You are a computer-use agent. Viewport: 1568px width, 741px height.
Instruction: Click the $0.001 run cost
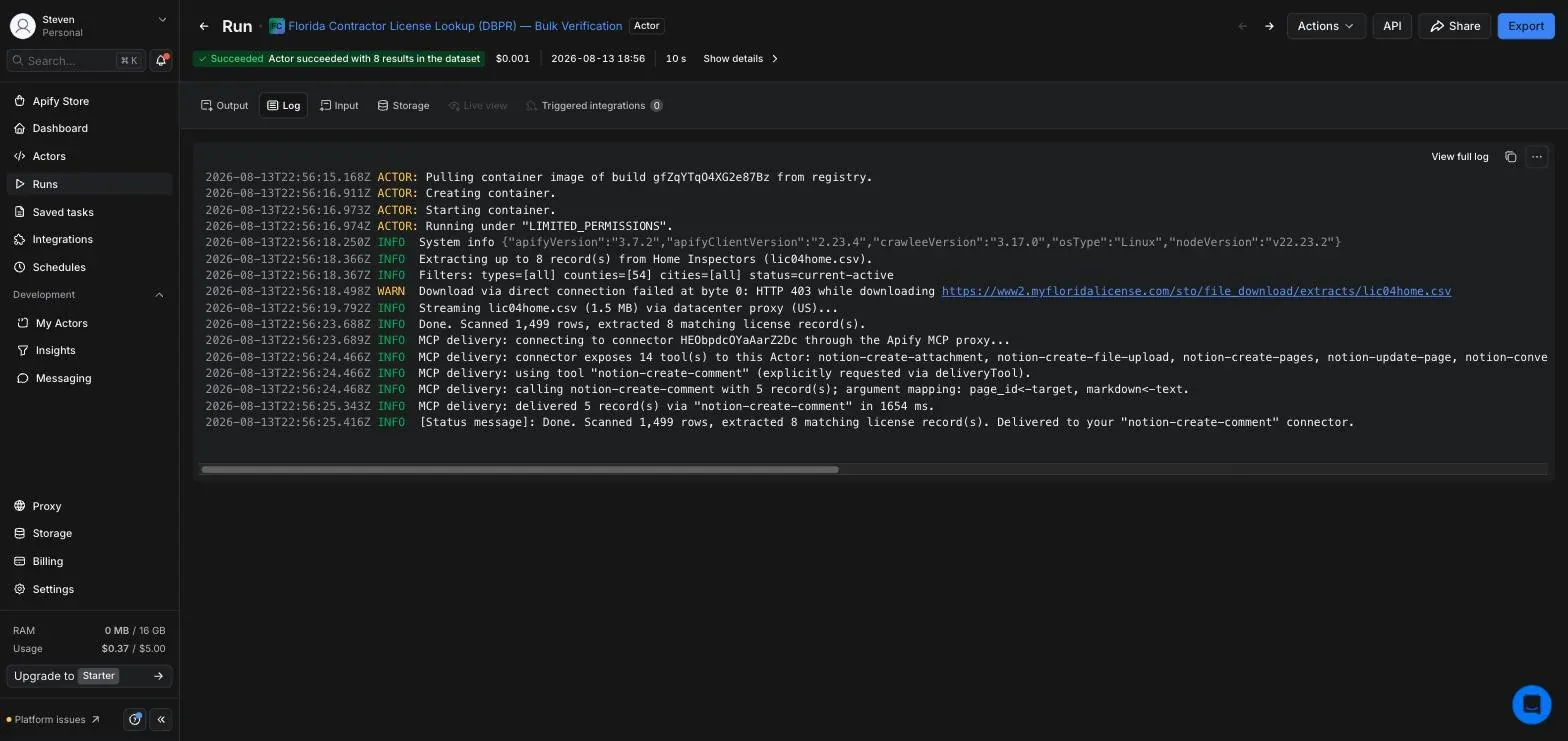(513, 59)
